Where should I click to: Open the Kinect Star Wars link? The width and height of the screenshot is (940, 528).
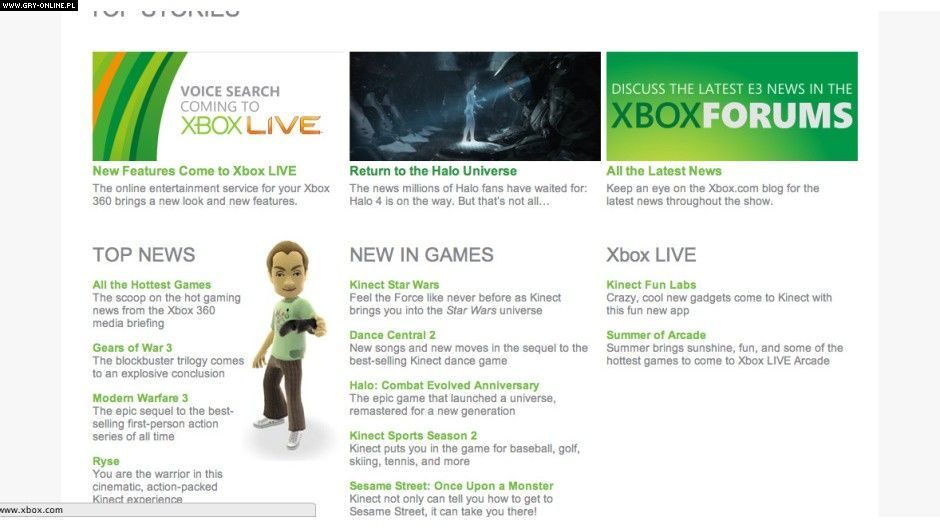click(x=394, y=285)
